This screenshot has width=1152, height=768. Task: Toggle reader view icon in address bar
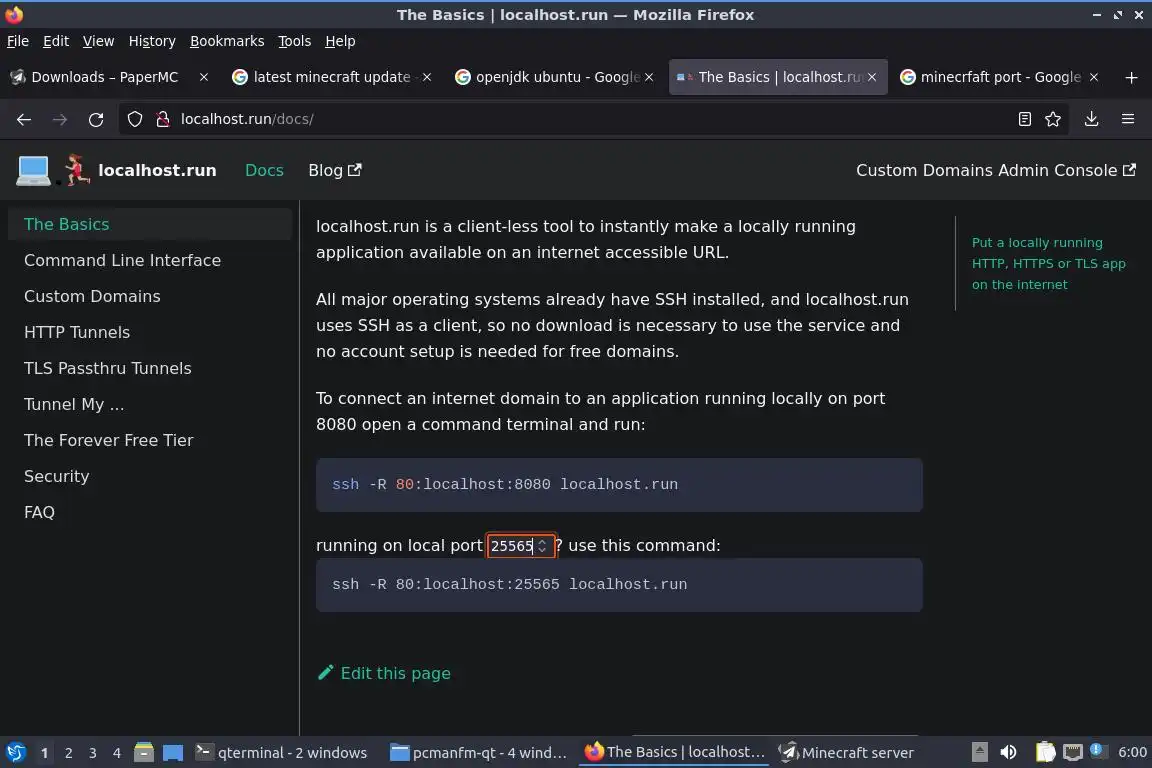[1024, 119]
